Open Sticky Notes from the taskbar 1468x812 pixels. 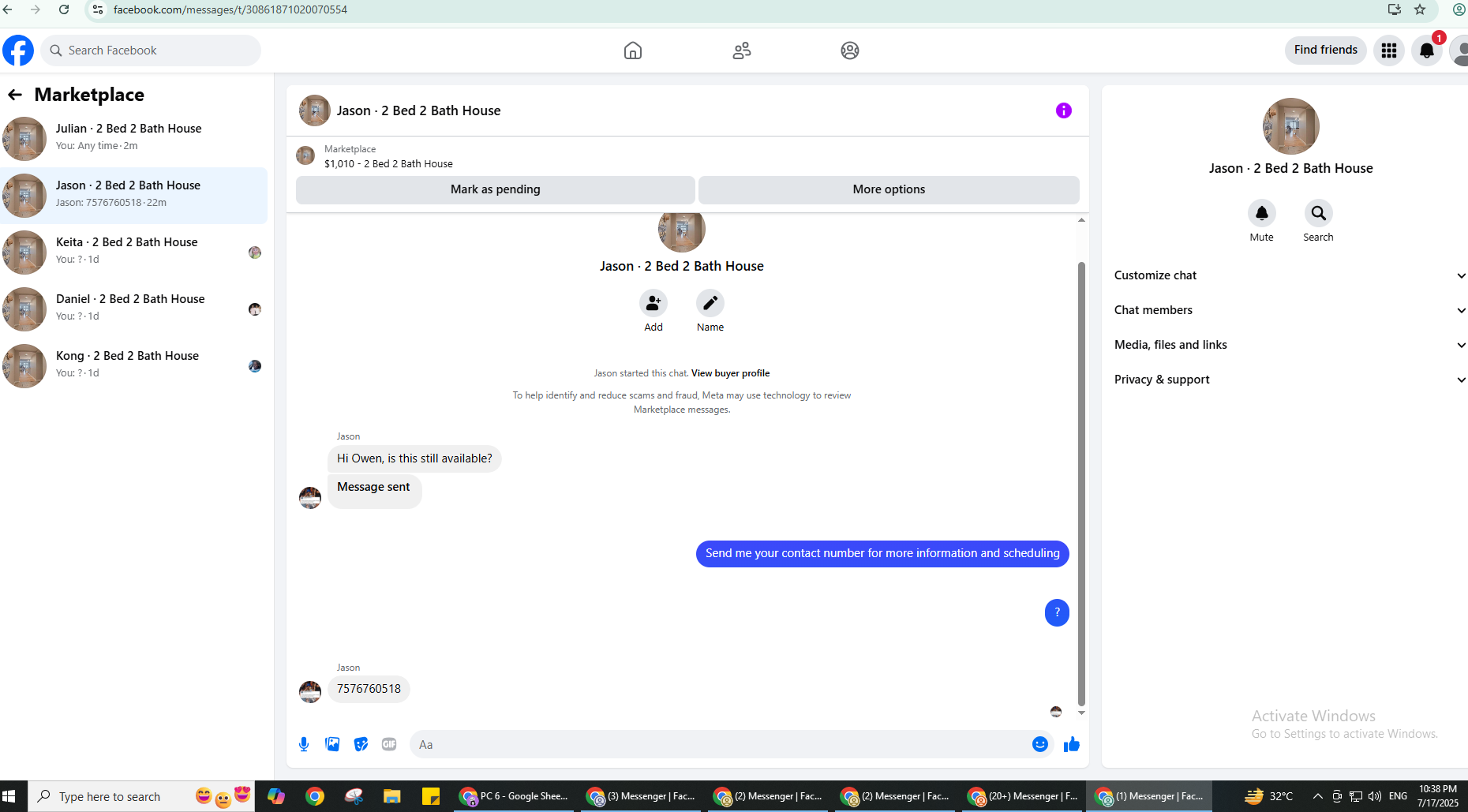tap(431, 796)
